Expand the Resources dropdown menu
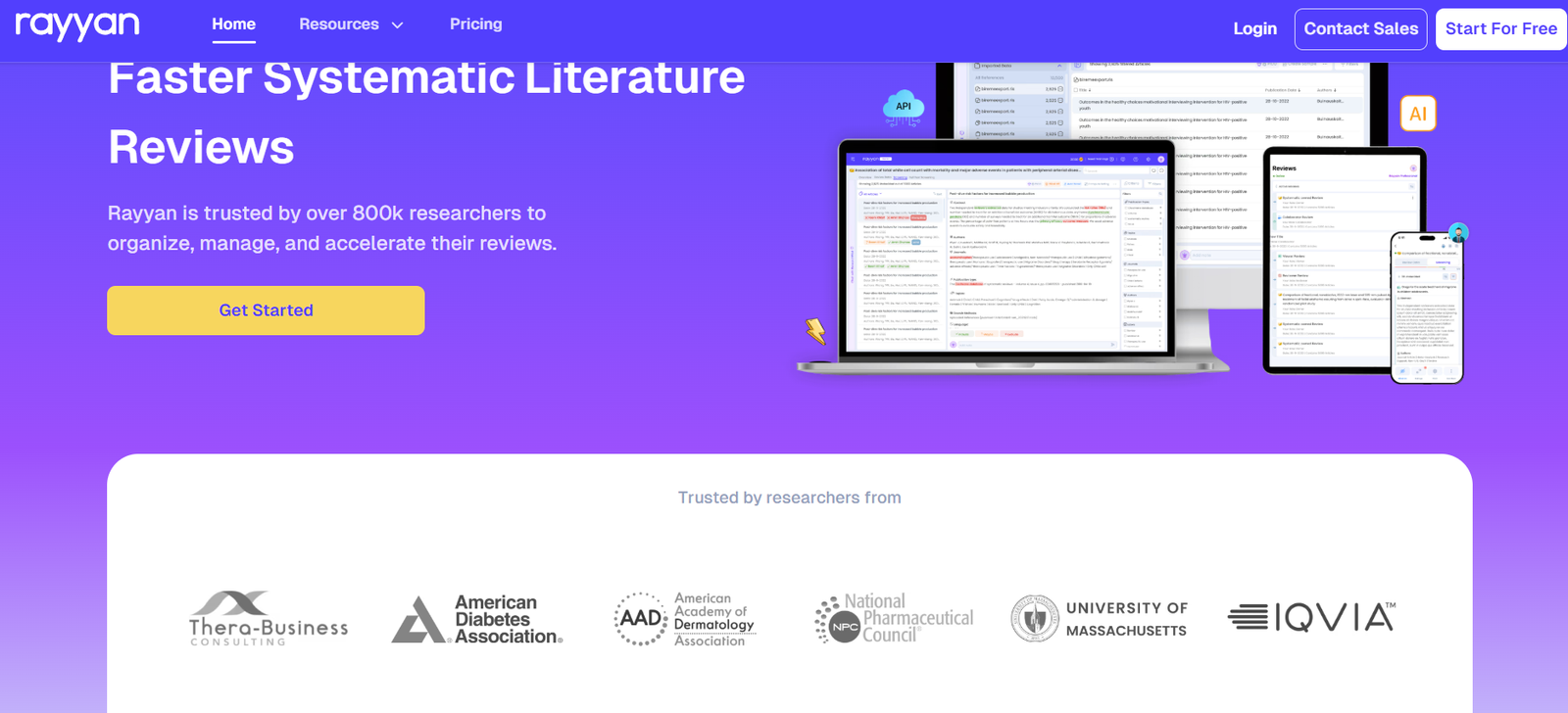This screenshot has height=713, width=1568. [x=339, y=24]
